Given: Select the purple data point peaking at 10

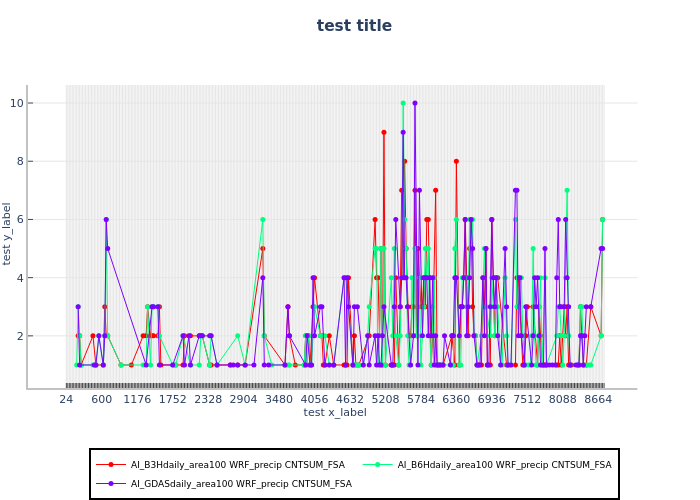Looking at the screenshot, I should pyautogui.click(x=415, y=103).
